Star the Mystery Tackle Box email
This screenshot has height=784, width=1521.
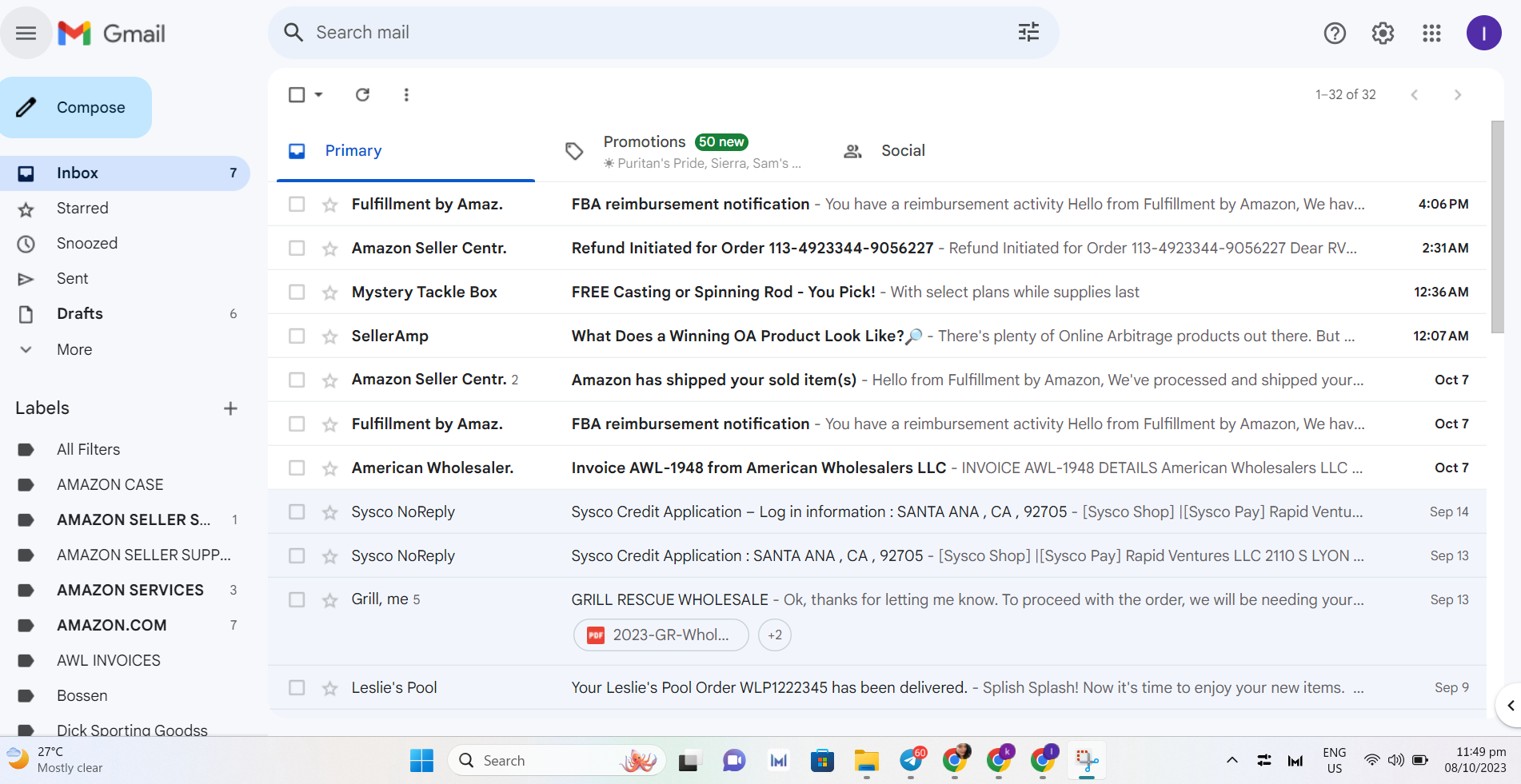point(329,293)
